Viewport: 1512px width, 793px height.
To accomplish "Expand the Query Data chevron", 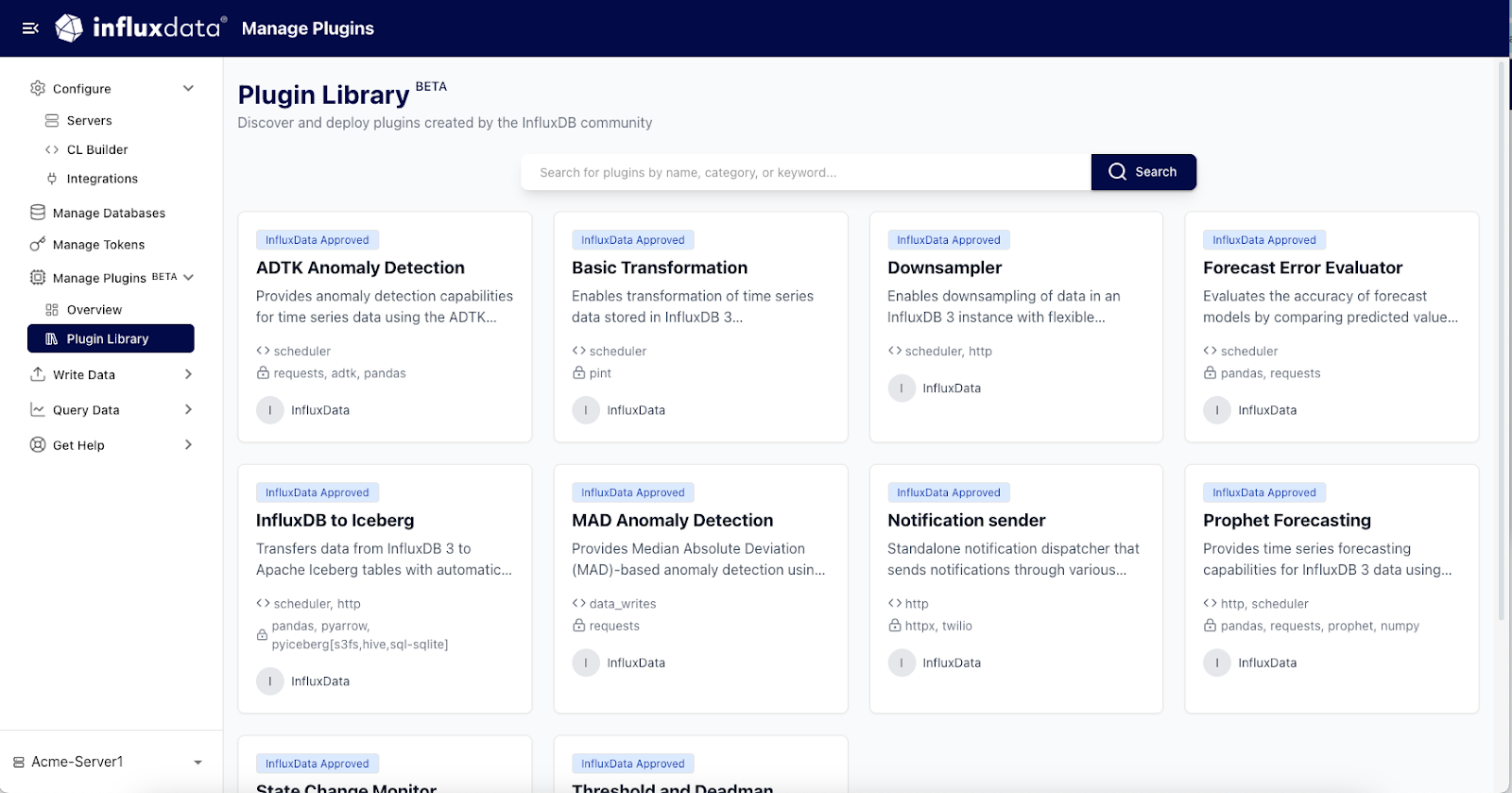I will tap(188, 409).
